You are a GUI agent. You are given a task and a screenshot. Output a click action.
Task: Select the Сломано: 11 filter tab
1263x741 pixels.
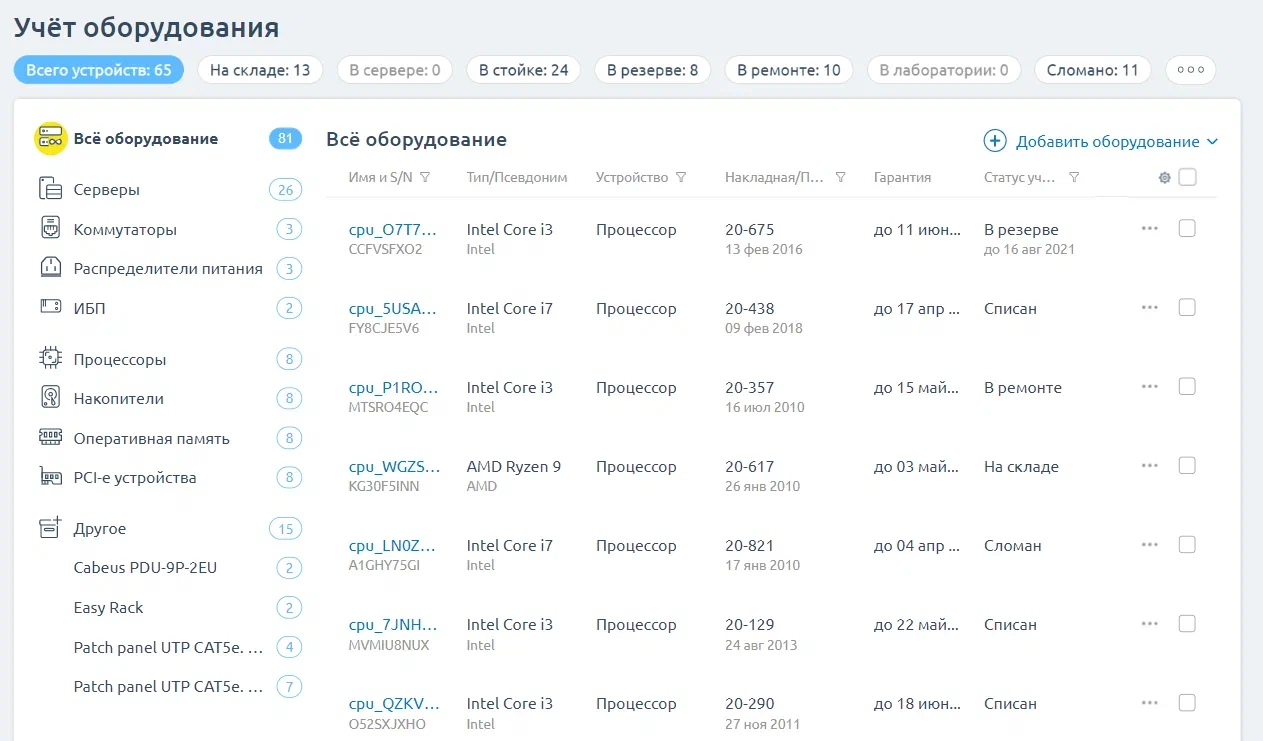pyautogui.click(x=1092, y=70)
